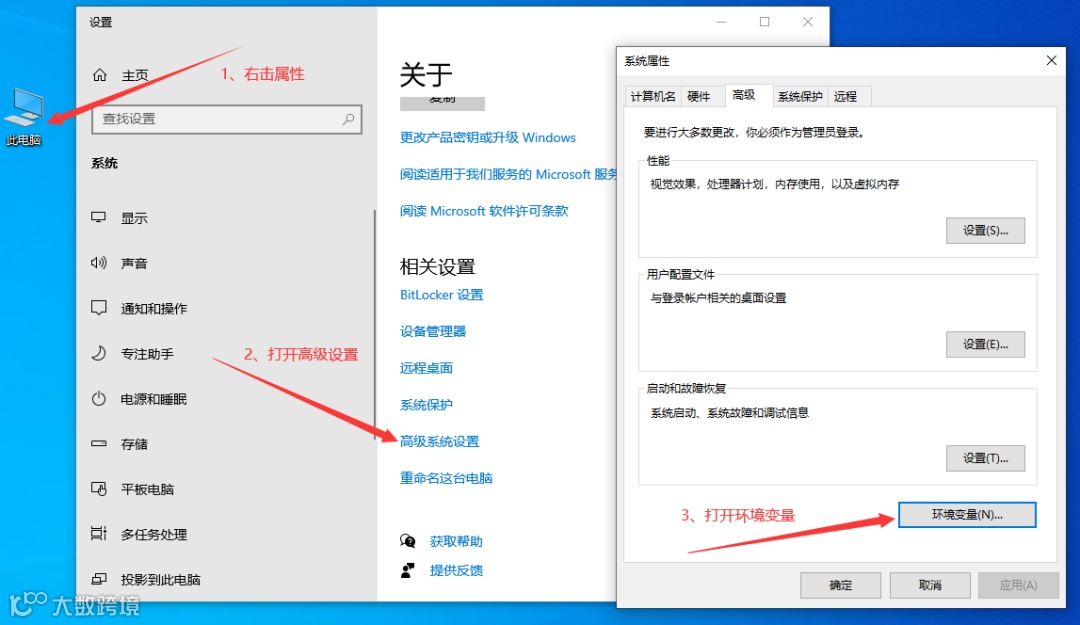Viewport: 1080px width, 625px height.
Task: Open 环境变量(N)... button
Action: point(967,515)
